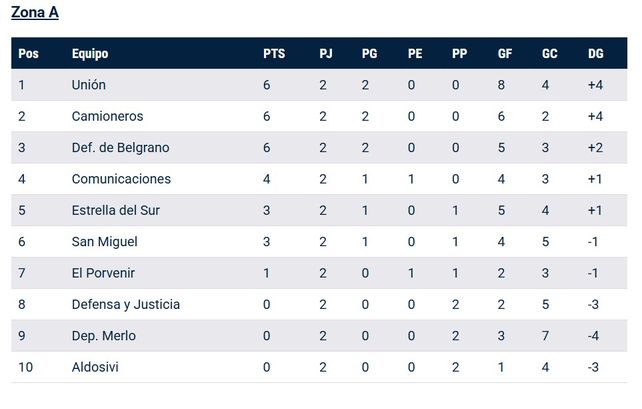This screenshot has width=642, height=409.
Task: Select team name Unión
Action: coord(88,85)
